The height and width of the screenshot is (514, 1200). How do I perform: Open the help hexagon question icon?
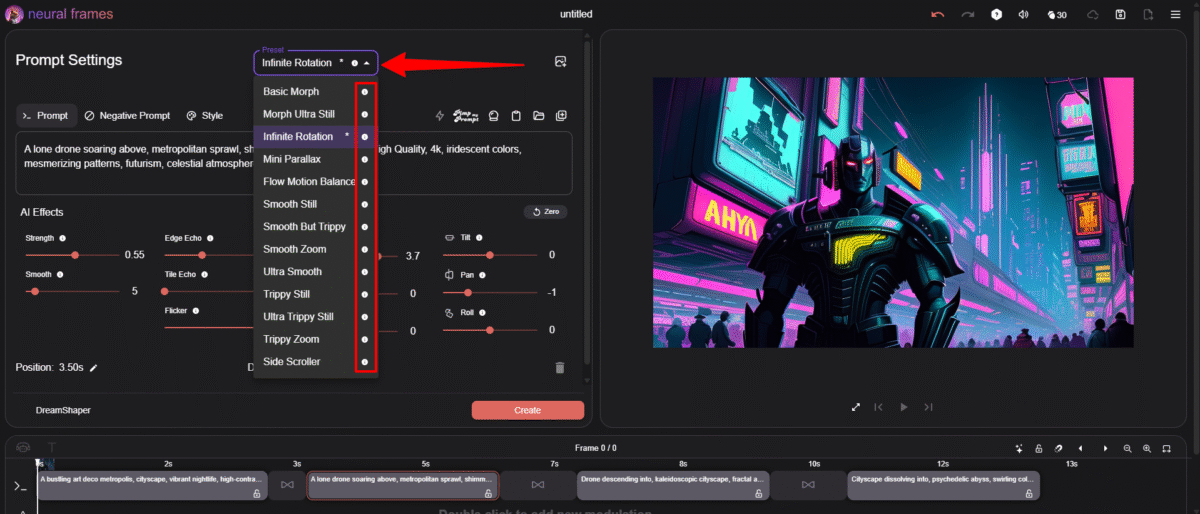pos(996,15)
